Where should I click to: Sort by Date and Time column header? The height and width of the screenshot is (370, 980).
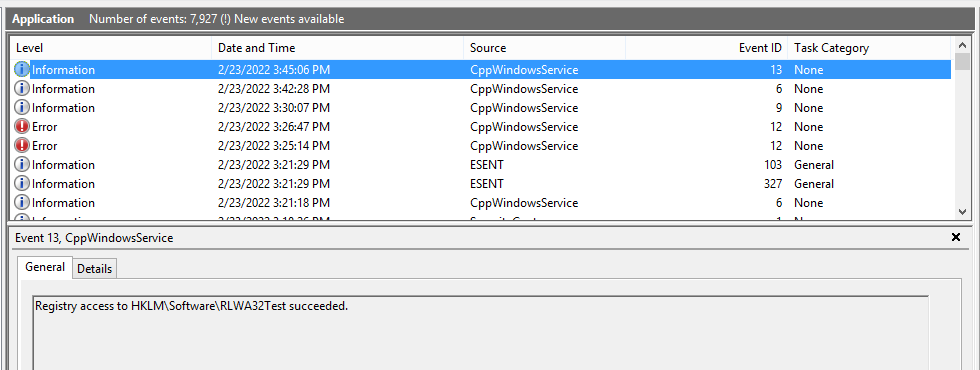[338, 48]
